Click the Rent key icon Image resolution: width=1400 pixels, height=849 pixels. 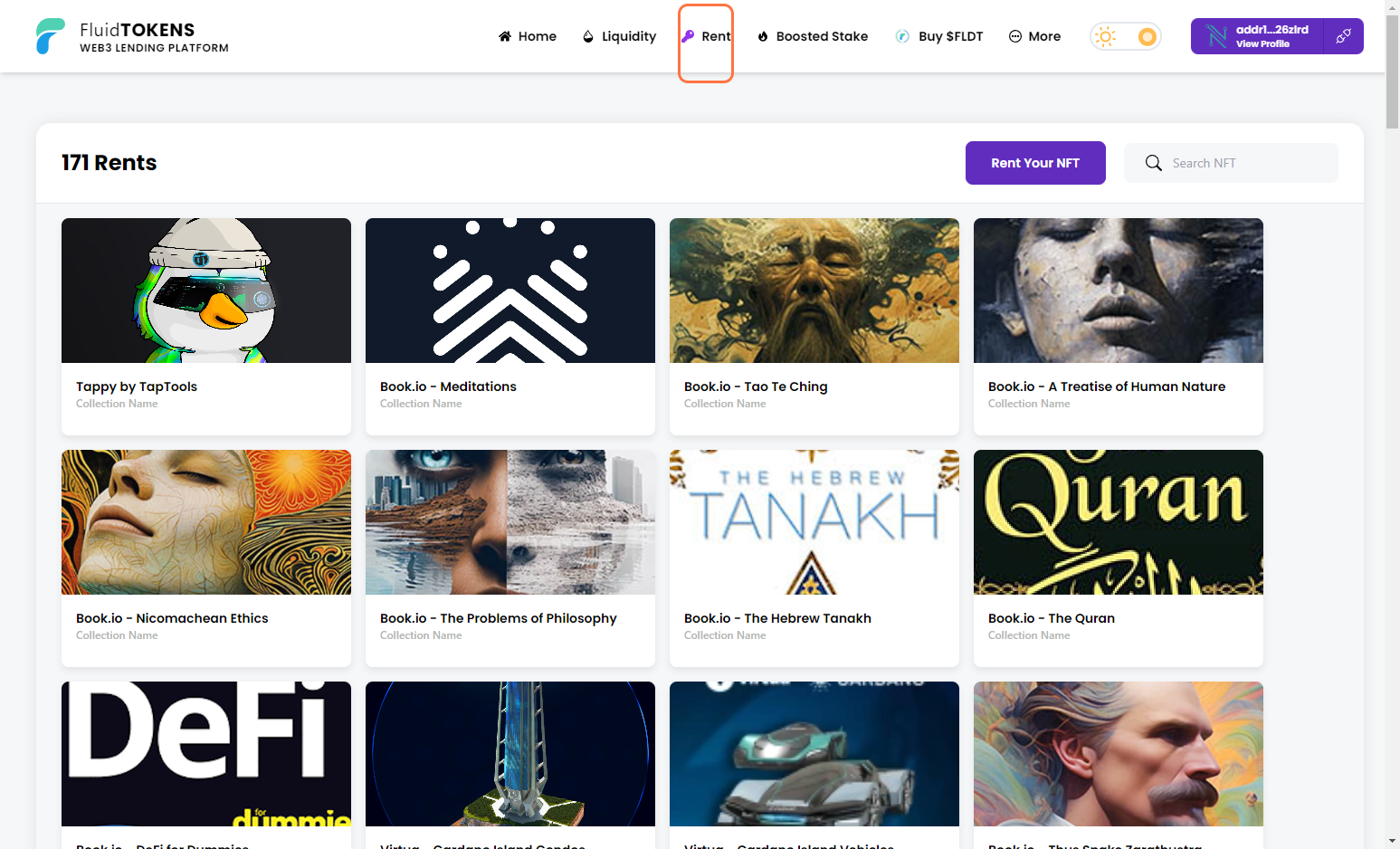[x=688, y=36]
